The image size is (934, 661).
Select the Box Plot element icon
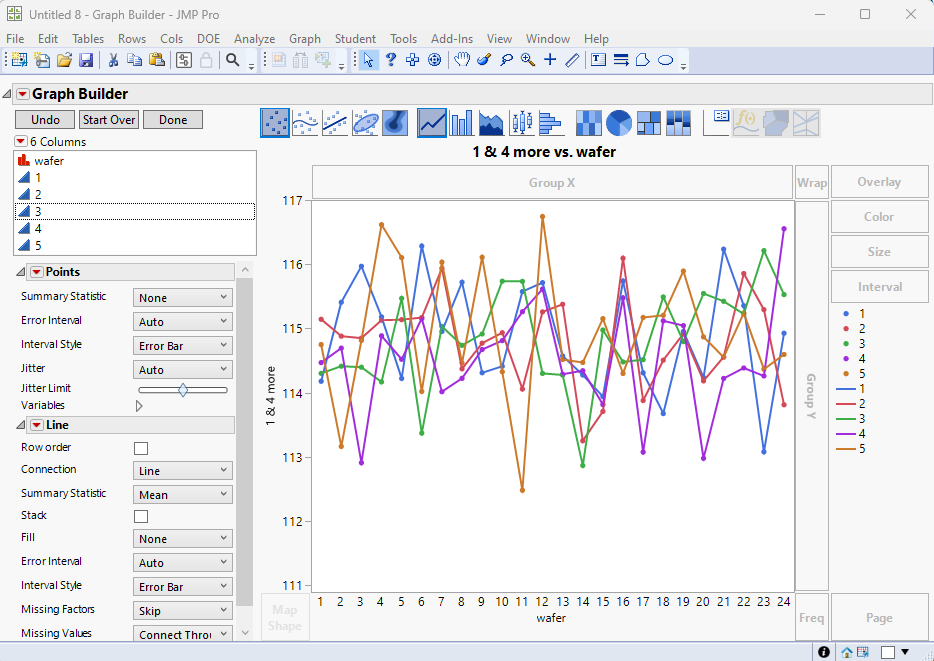tap(522, 123)
